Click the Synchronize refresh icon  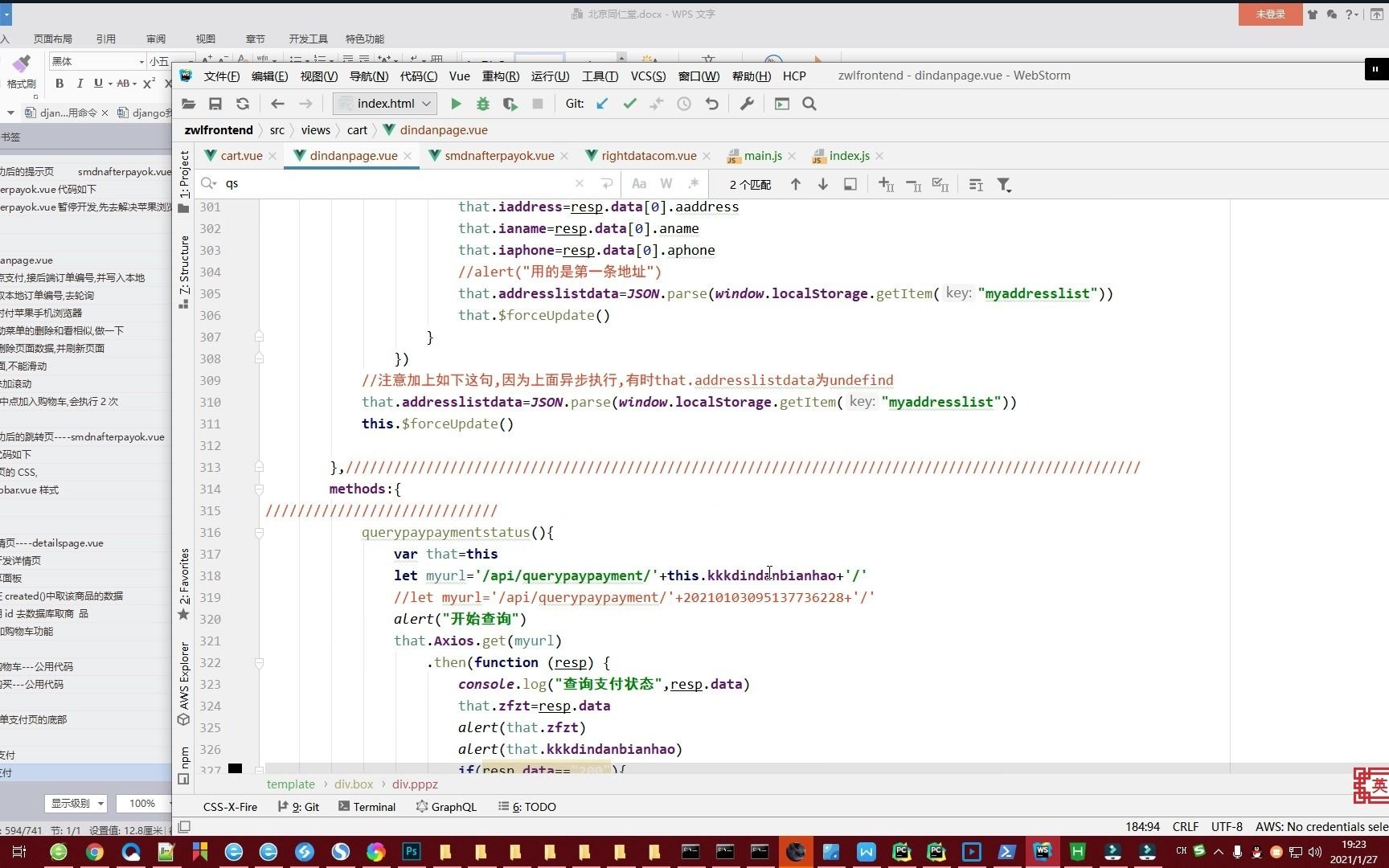click(242, 104)
